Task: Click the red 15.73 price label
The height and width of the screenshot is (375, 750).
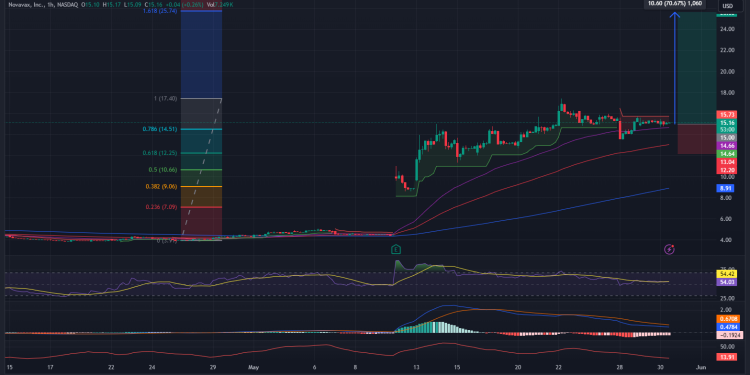Action: [x=727, y=115]
